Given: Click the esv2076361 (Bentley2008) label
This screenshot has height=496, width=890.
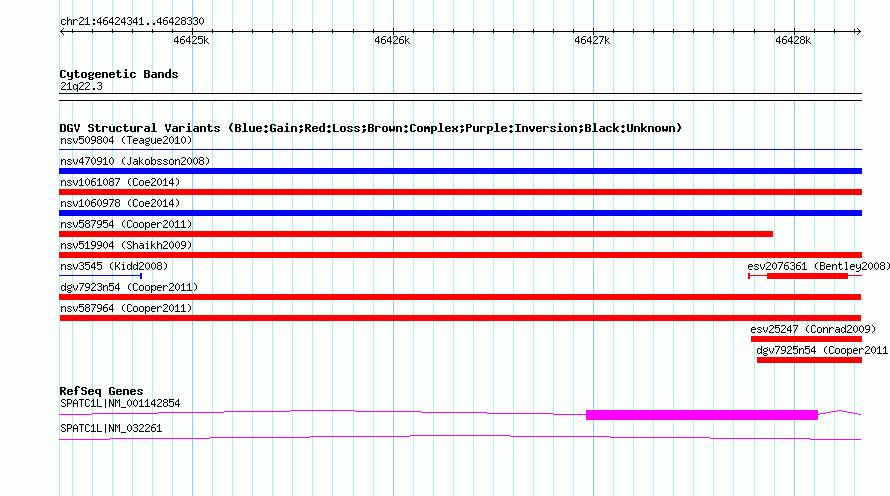Looking at the screenshot, I should pos(818,266).
